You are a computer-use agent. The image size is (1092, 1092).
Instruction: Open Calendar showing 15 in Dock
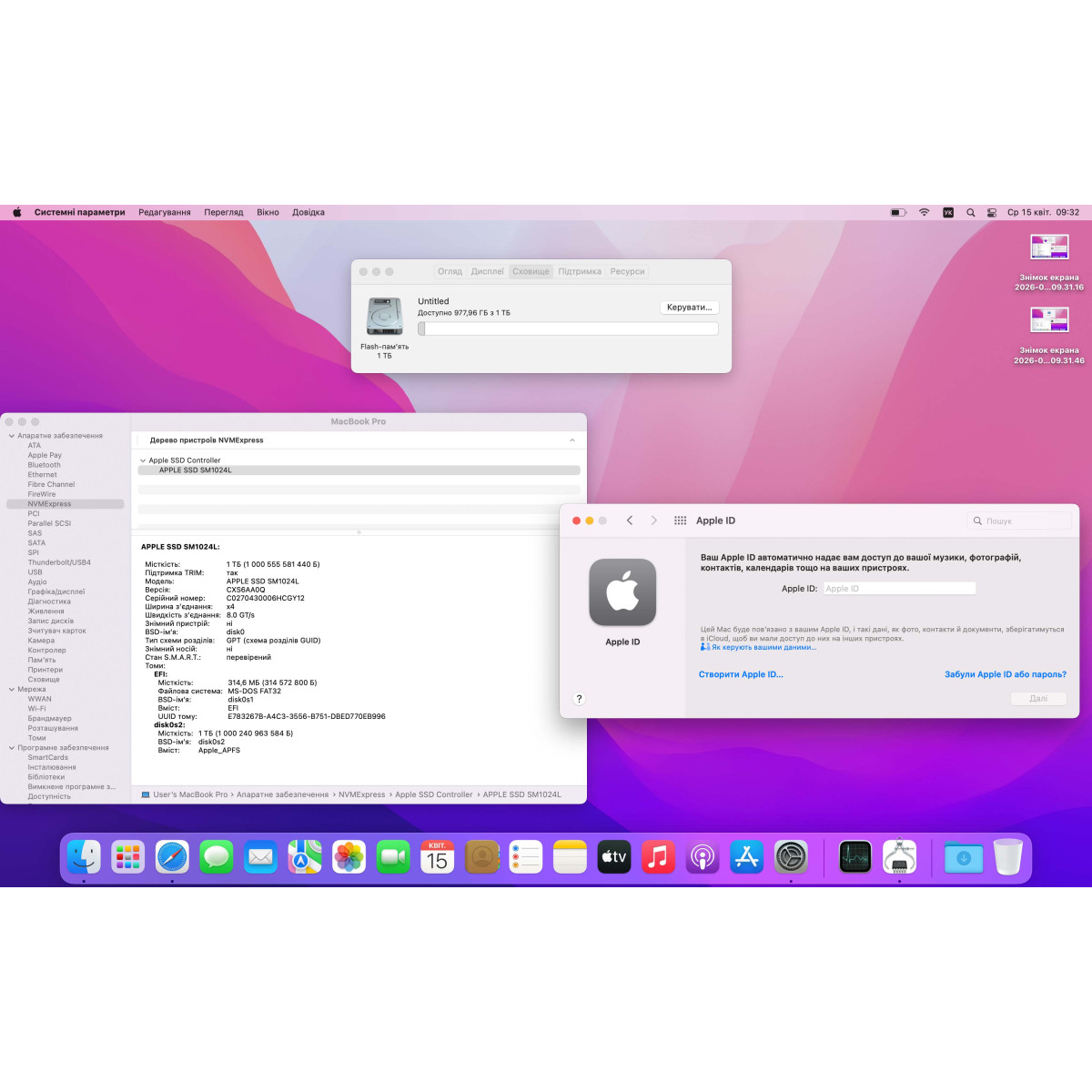[x=437, y=856]
